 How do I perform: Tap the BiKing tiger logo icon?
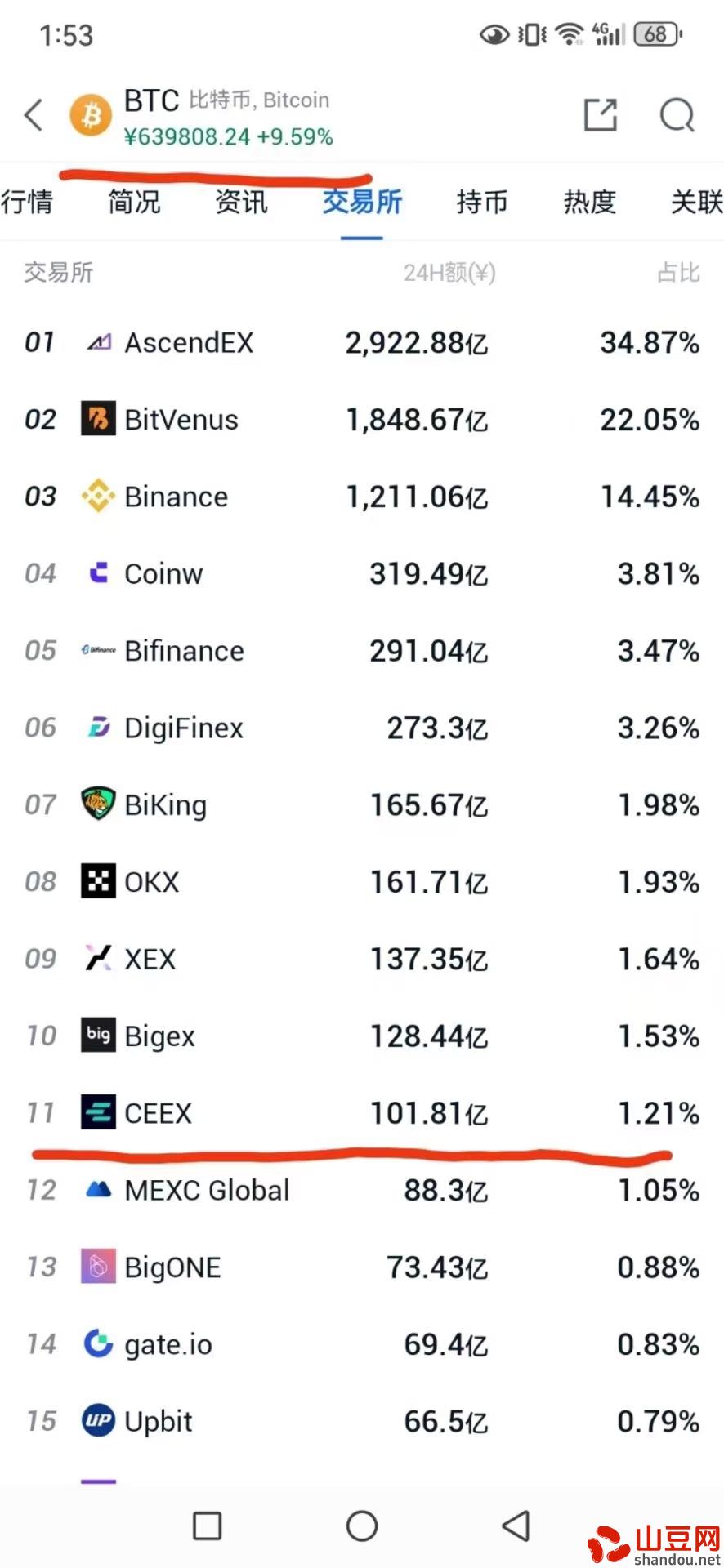[98, 804]
